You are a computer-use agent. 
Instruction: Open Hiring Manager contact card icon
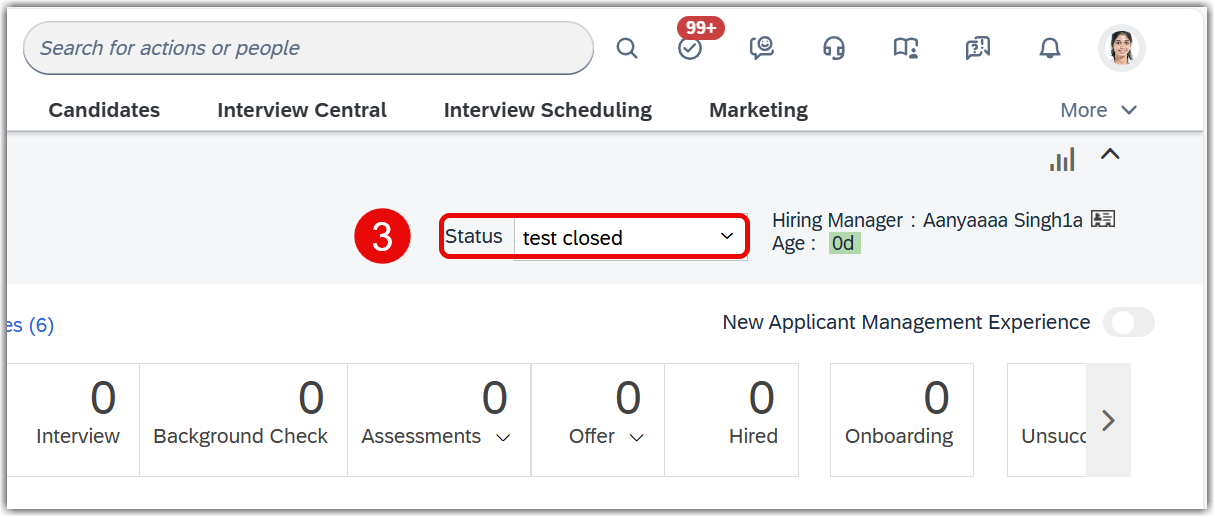[x=1103, y=219]
